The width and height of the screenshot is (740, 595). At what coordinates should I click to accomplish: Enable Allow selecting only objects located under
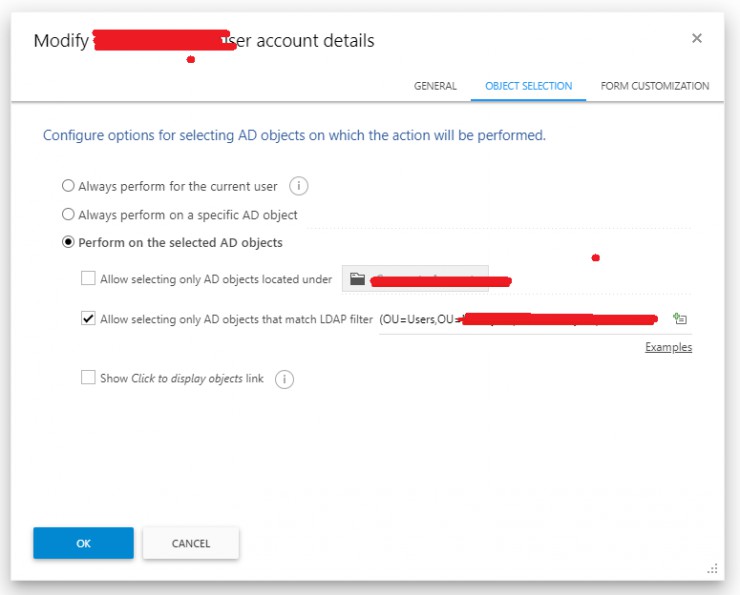pos(88,279)
